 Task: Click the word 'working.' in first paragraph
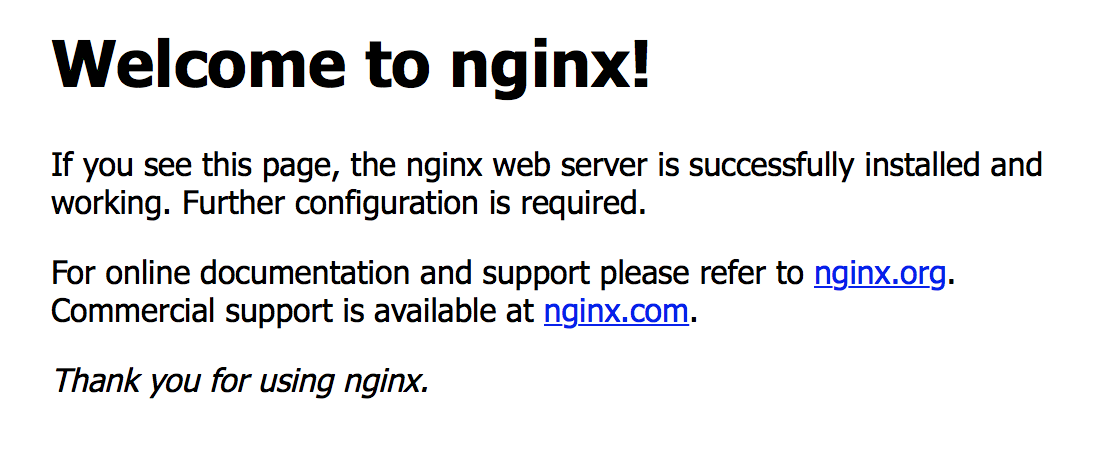(x=112, y=204)
